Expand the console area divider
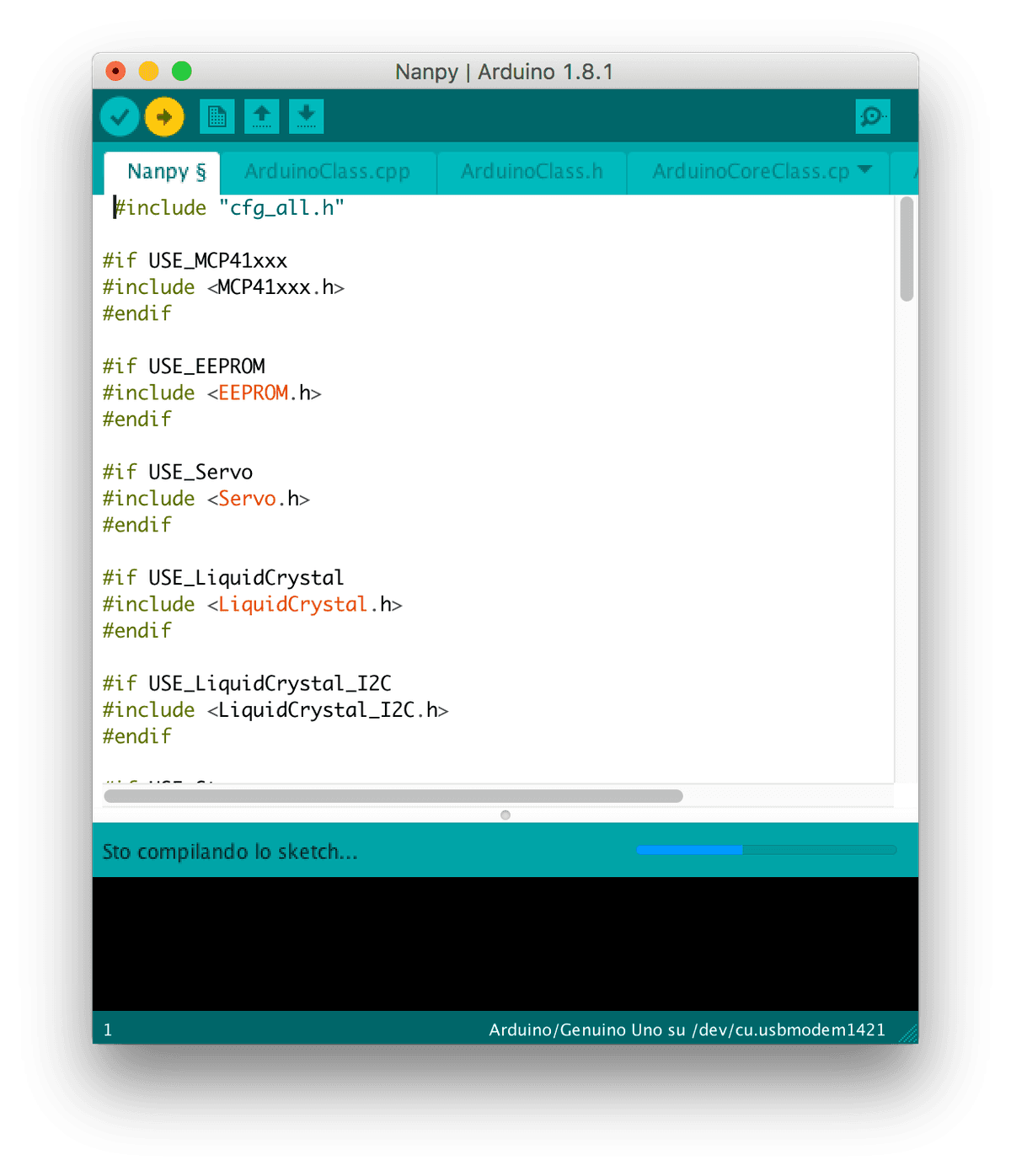 pyautogui.click(x=505, y=815)
